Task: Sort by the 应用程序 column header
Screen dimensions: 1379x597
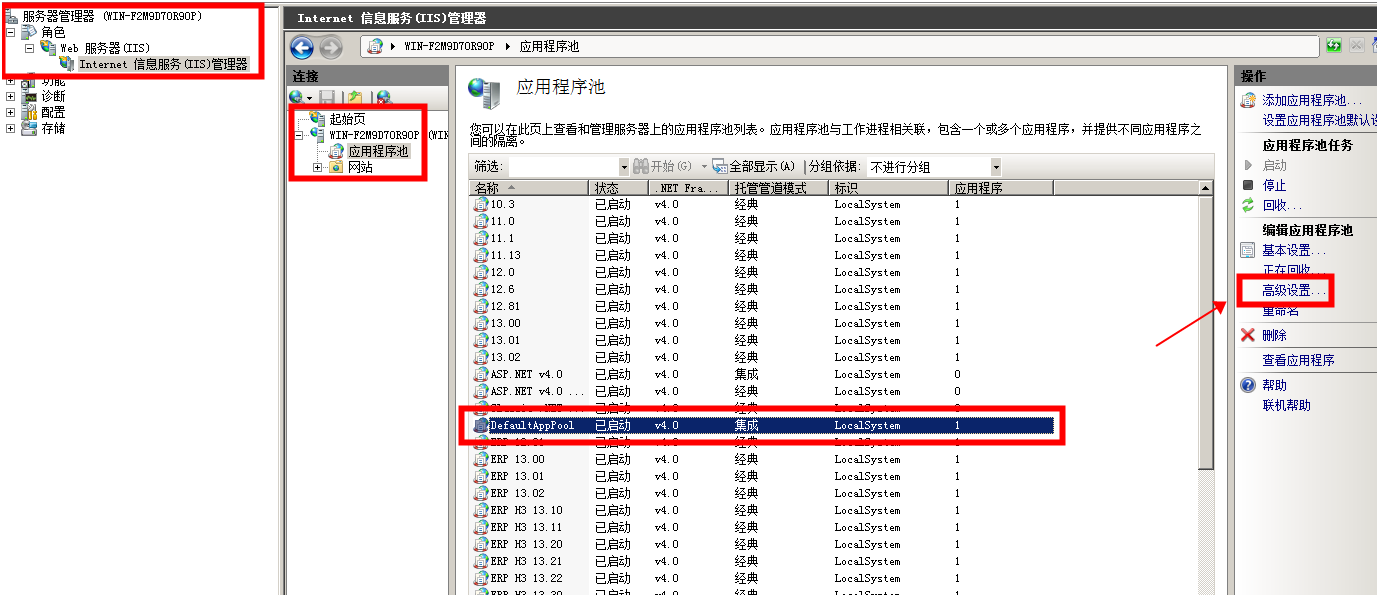Action: click(x=1000, y=188)
